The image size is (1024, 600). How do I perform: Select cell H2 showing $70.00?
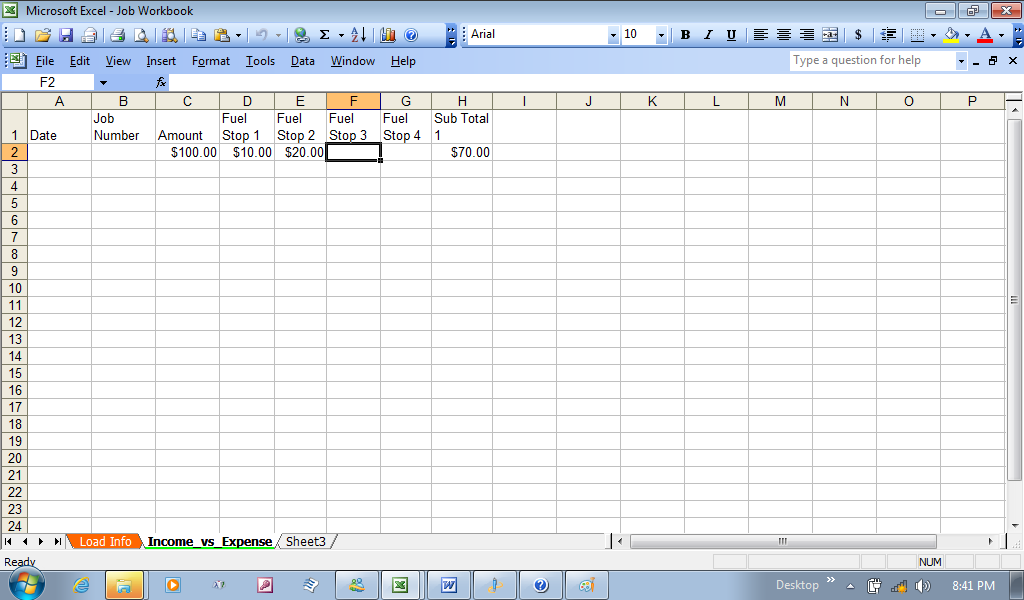(x=461, y=152)
